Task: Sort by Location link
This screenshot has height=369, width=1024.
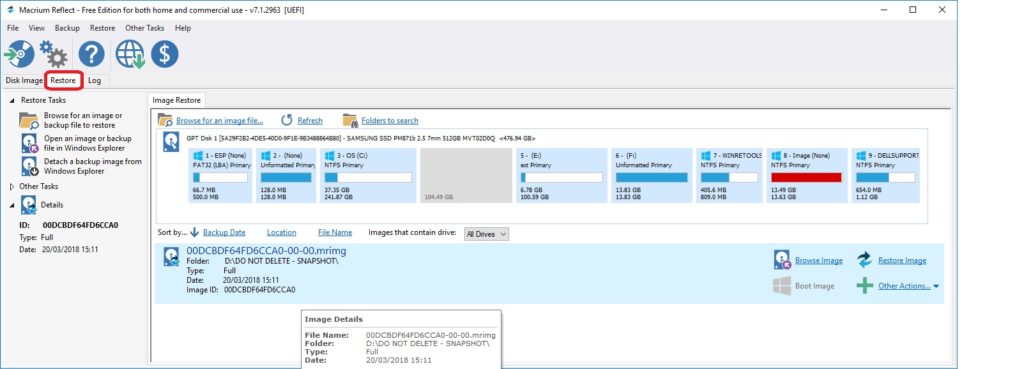Action: pos(281,233)
